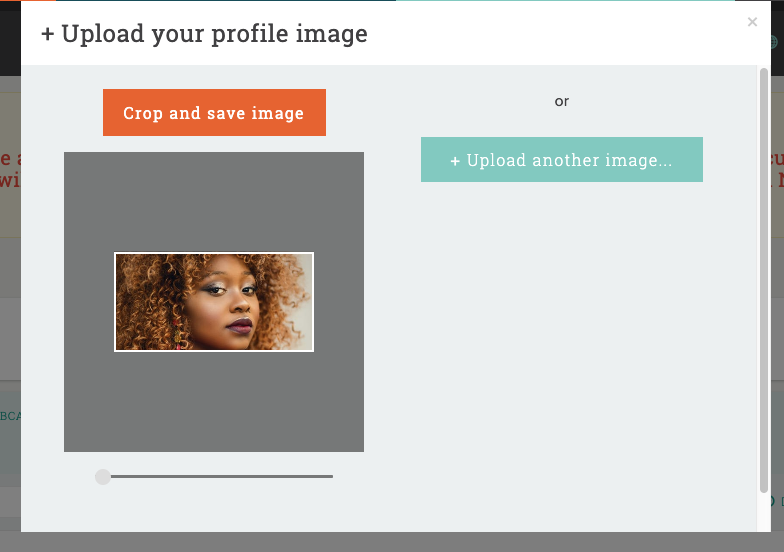
Task: Click the gray canvas left of photo
Action: [x=89, y=302]
